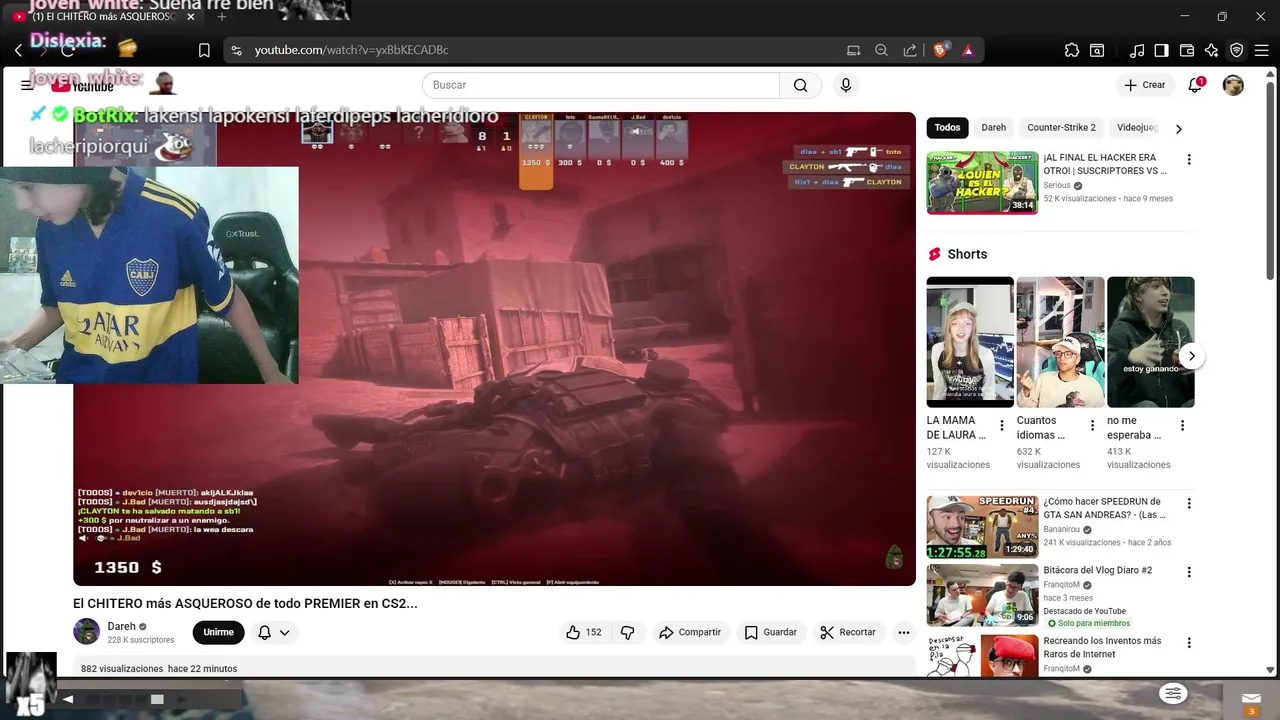
Task: Open the mail icon in bottom right corner
Action: pyautogui.click(x=1251, y=699)
